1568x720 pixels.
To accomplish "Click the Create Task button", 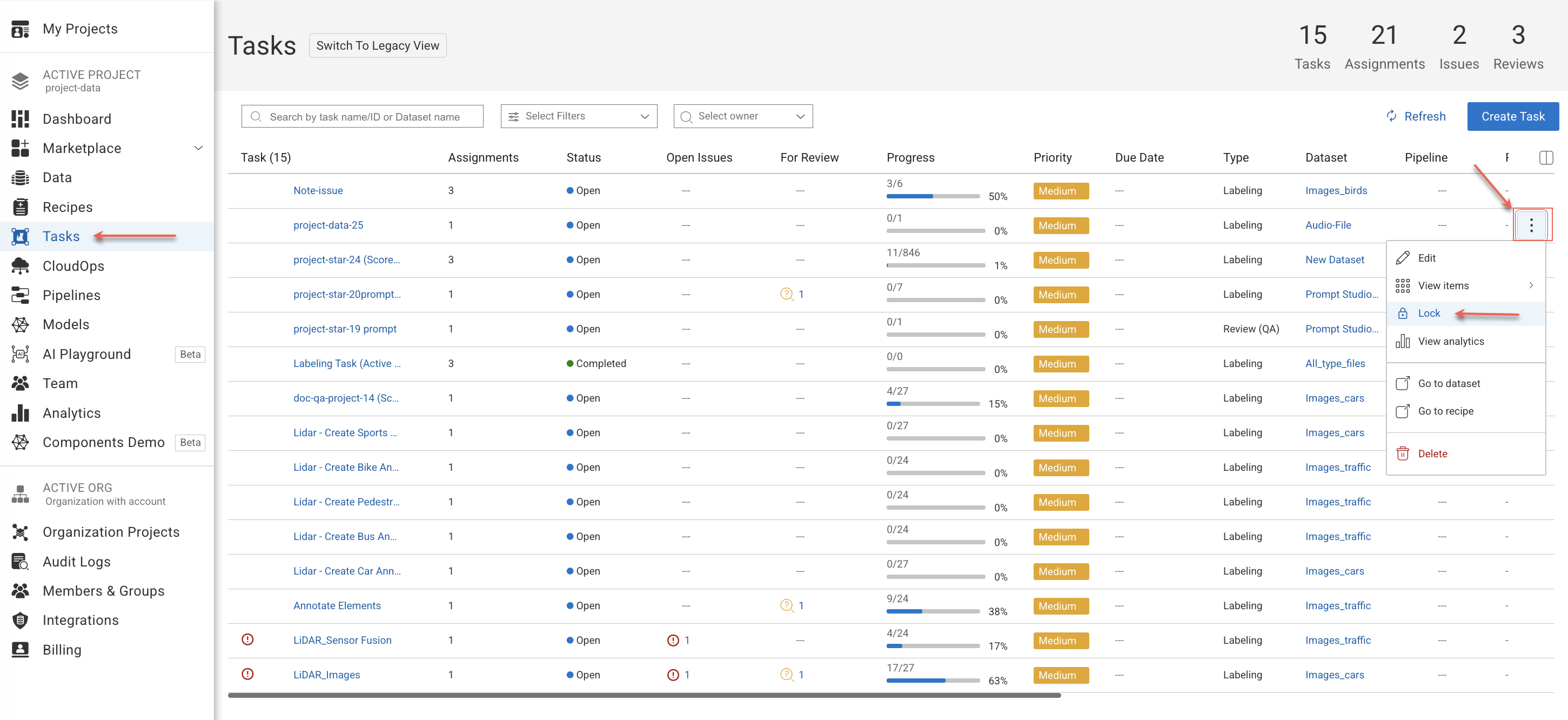I will [1512, 116].
